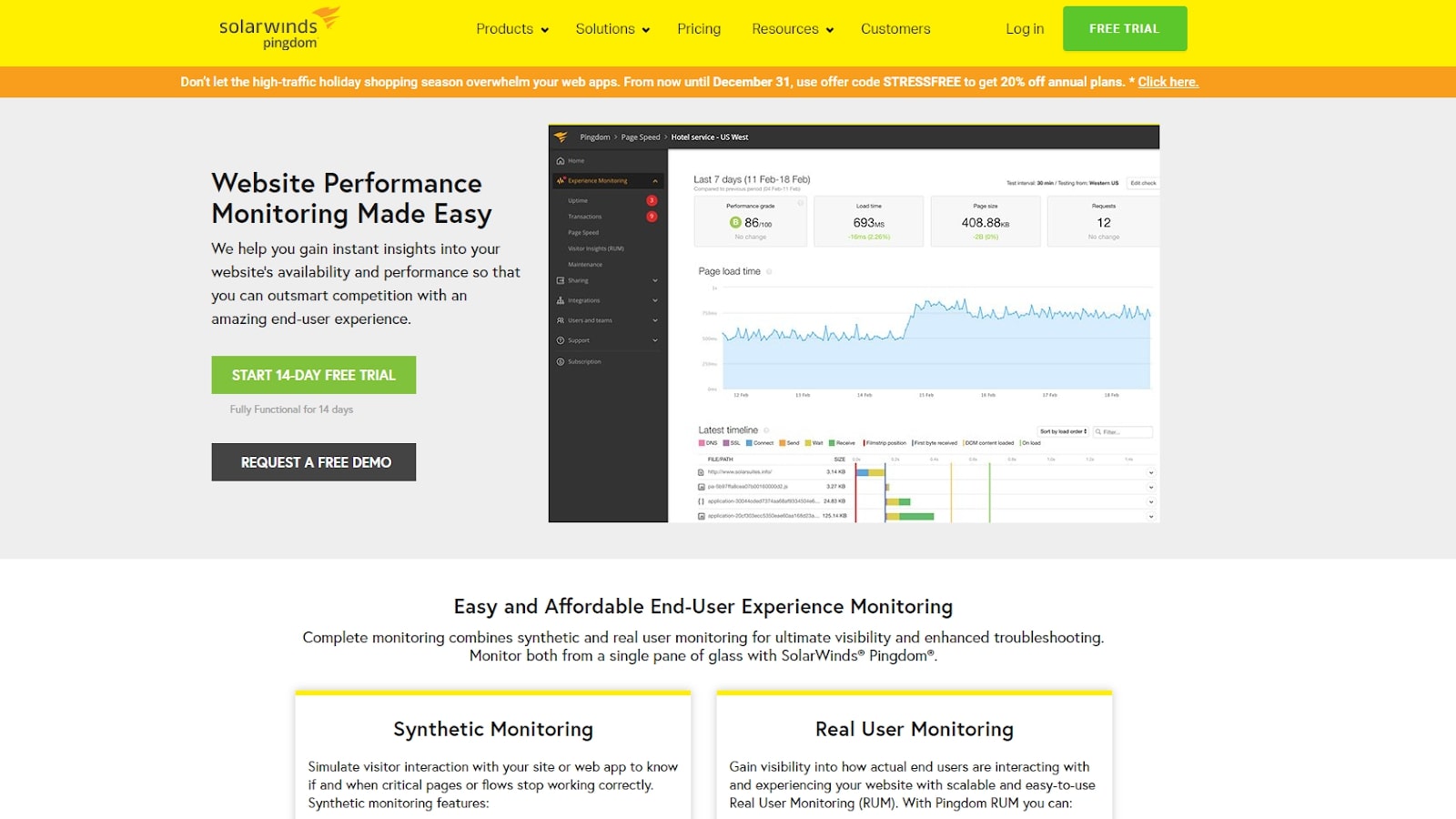Click the red badge next to Uptime
The height and width of the screenshot is (819, 1456).
click(652, 200)
